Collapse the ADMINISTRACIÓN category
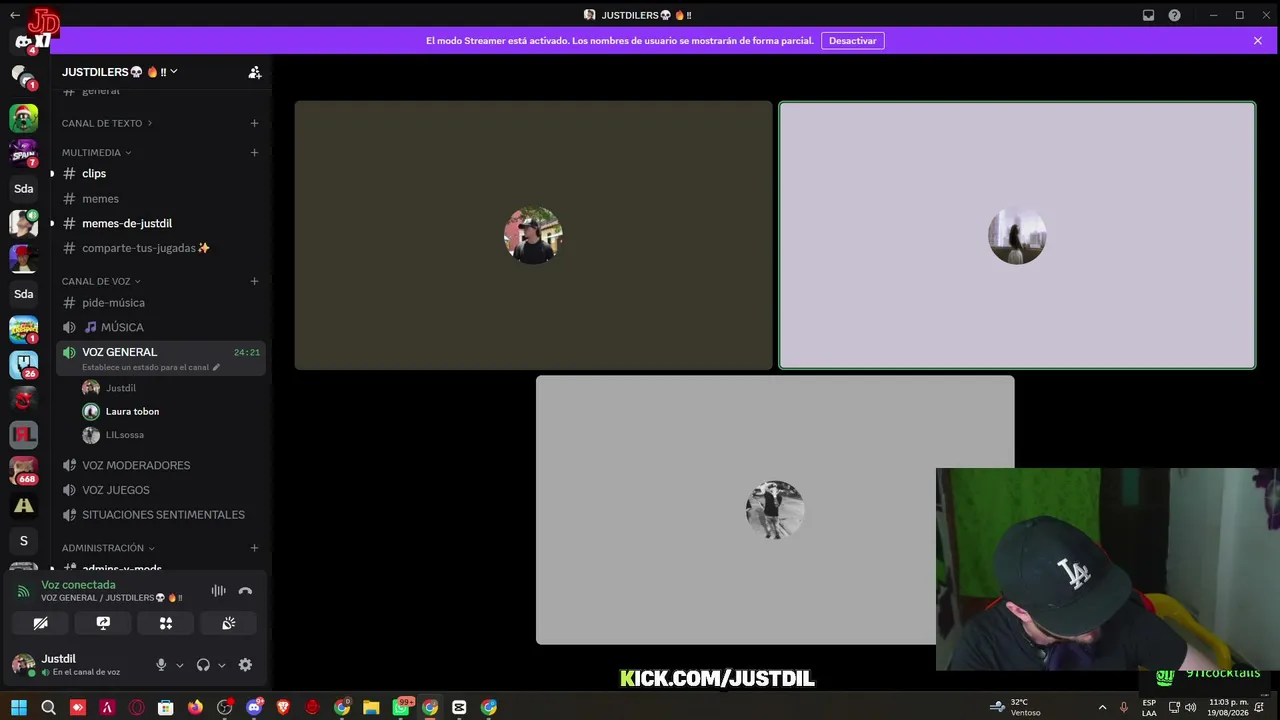Screen dimensions: 1280x720 [x=108, y=548]
